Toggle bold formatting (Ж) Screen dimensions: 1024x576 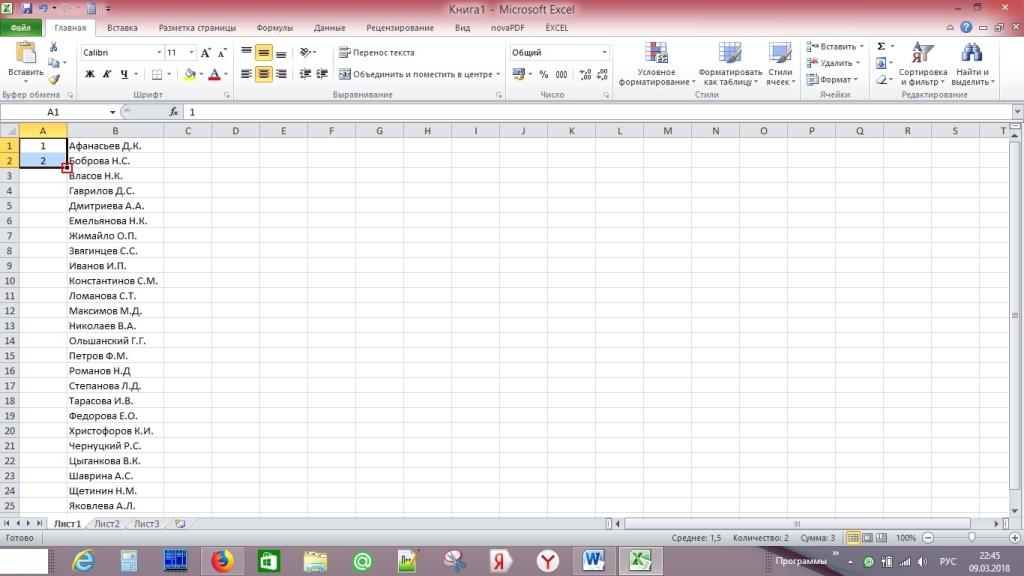point(89,74)
